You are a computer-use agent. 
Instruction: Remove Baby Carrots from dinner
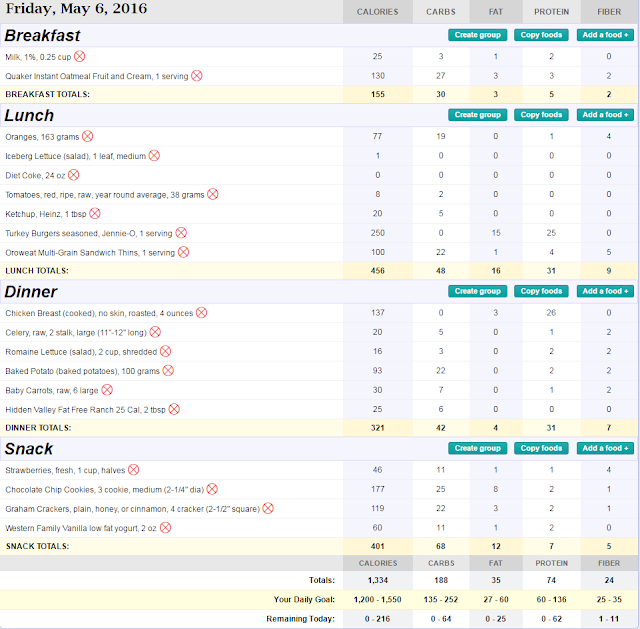(107, 390)
